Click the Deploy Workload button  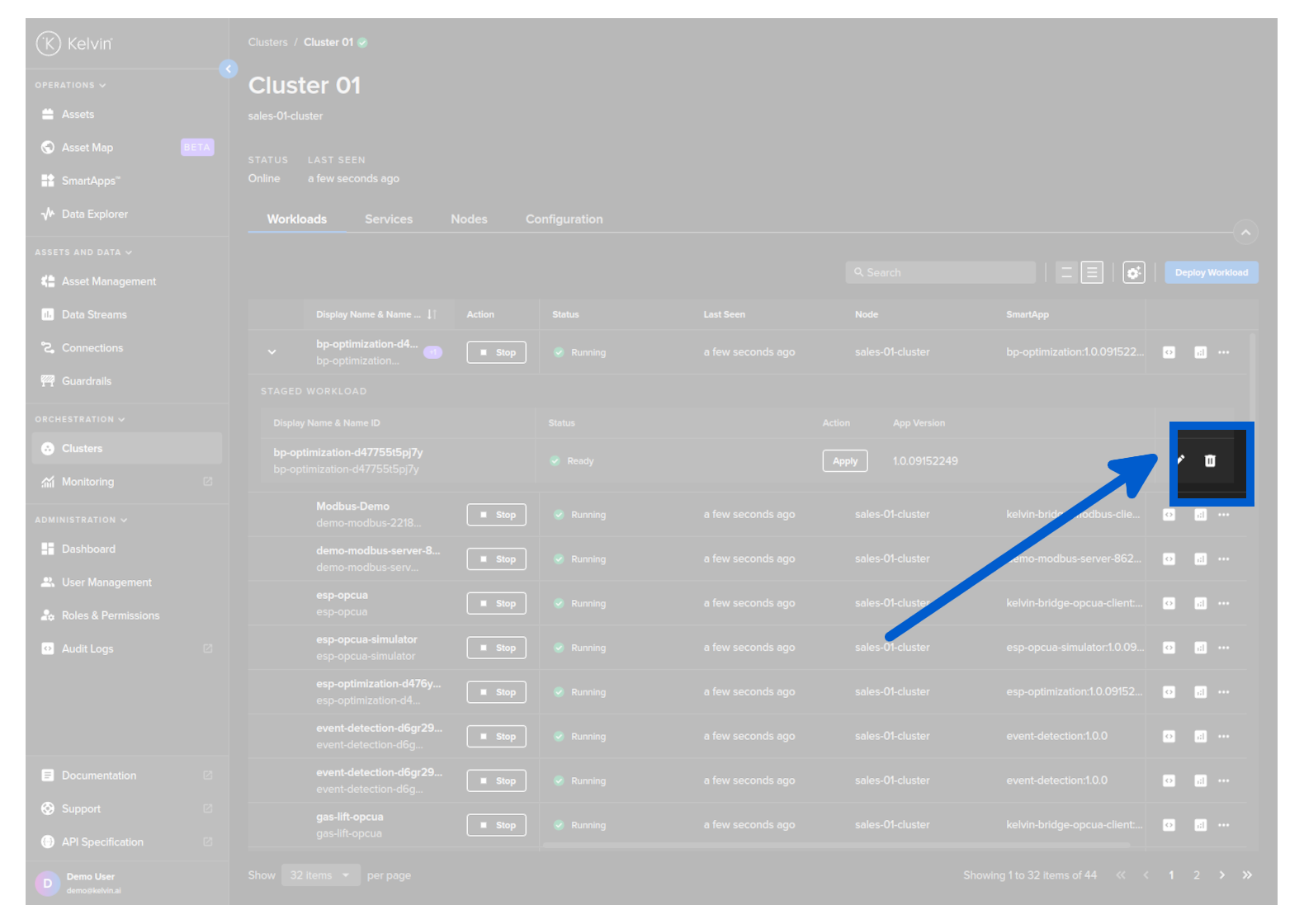[1211, 273]
